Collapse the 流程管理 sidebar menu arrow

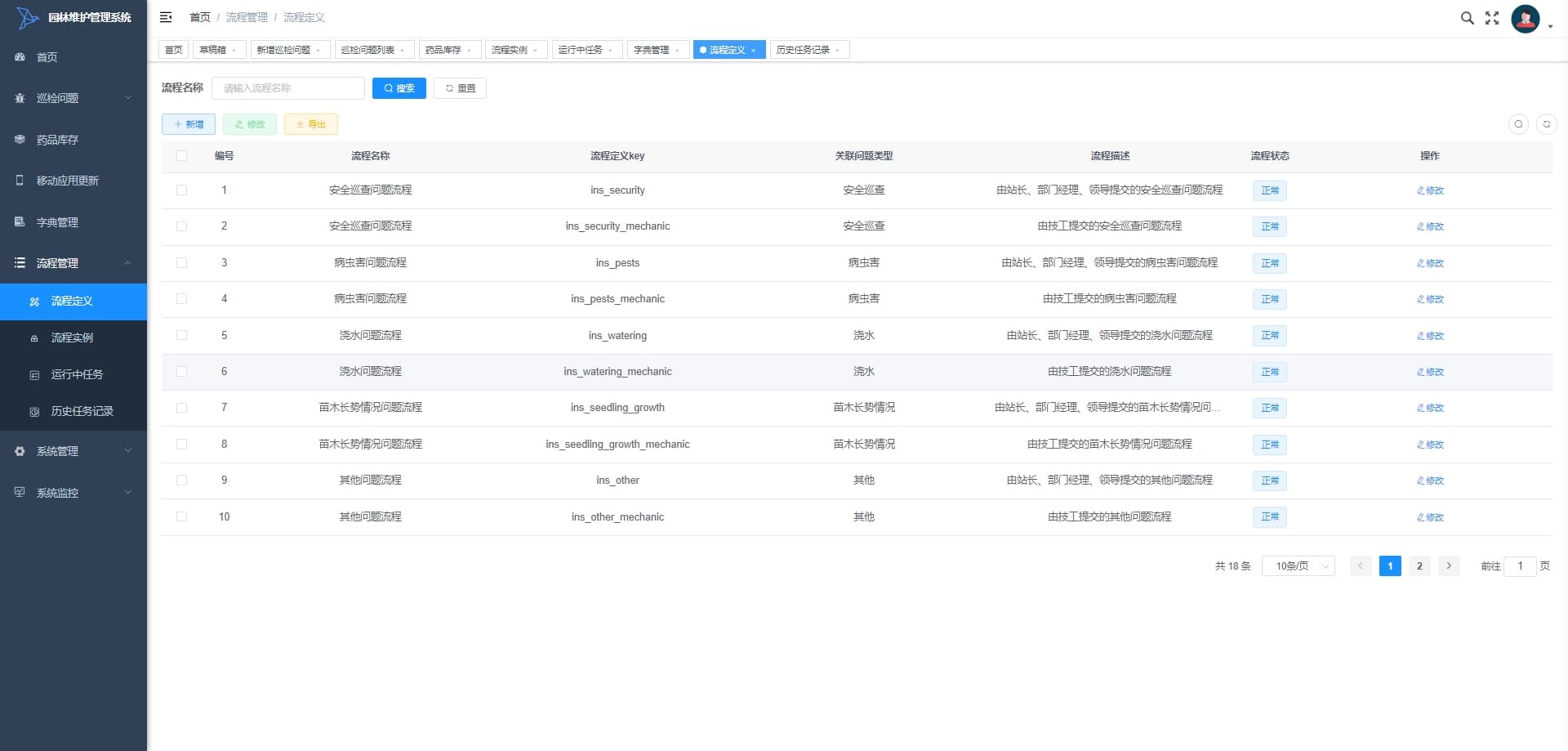(x=127, y=263)
